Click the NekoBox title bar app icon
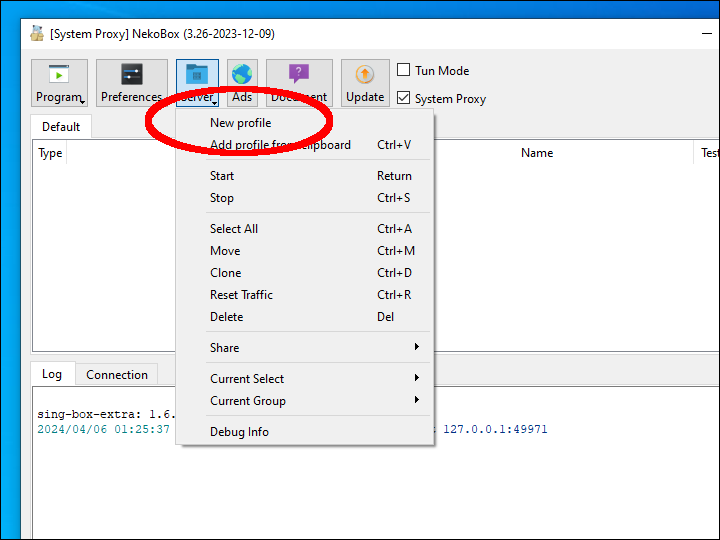 37,33
